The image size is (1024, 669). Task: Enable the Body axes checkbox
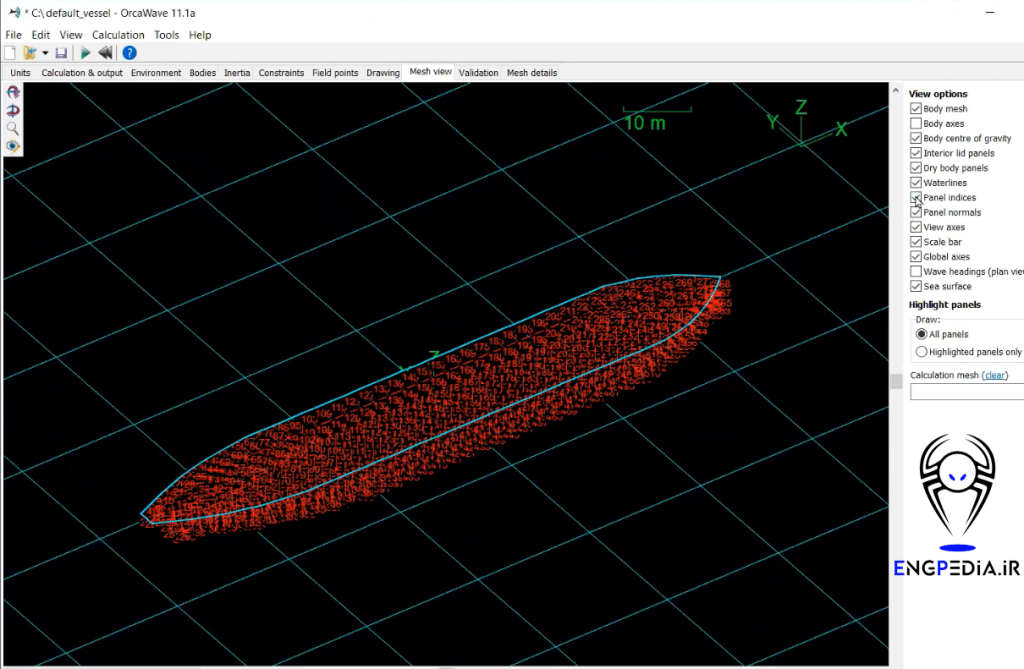click(x=916, y=124)
